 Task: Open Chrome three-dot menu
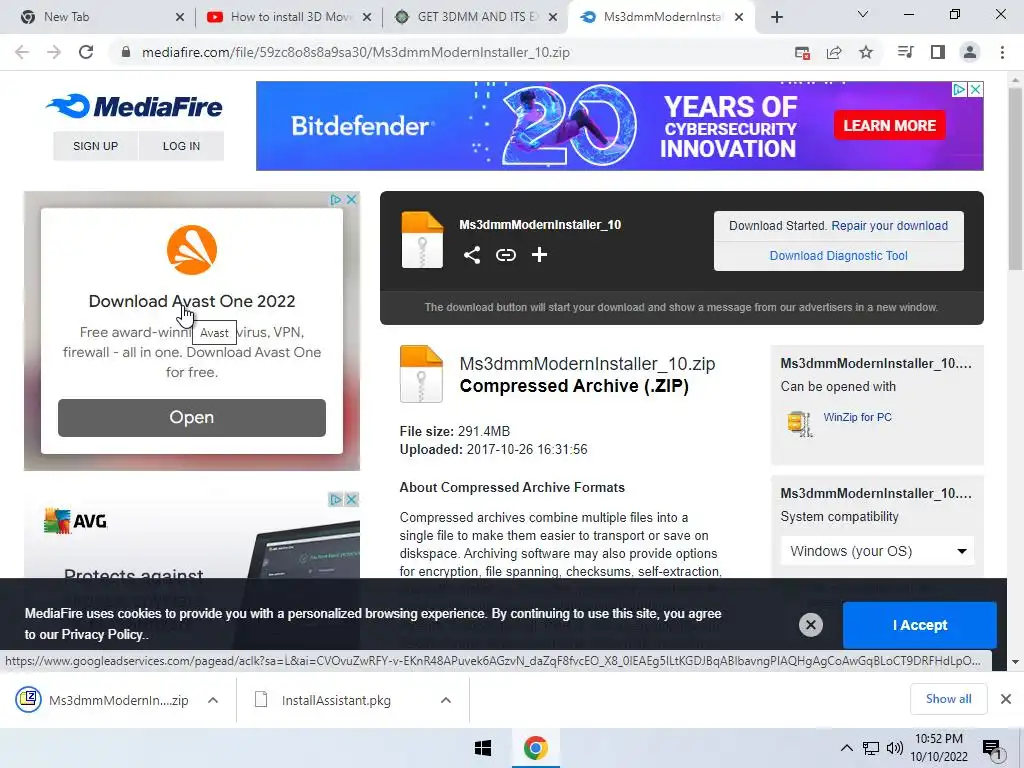(x=1002, y=52)
